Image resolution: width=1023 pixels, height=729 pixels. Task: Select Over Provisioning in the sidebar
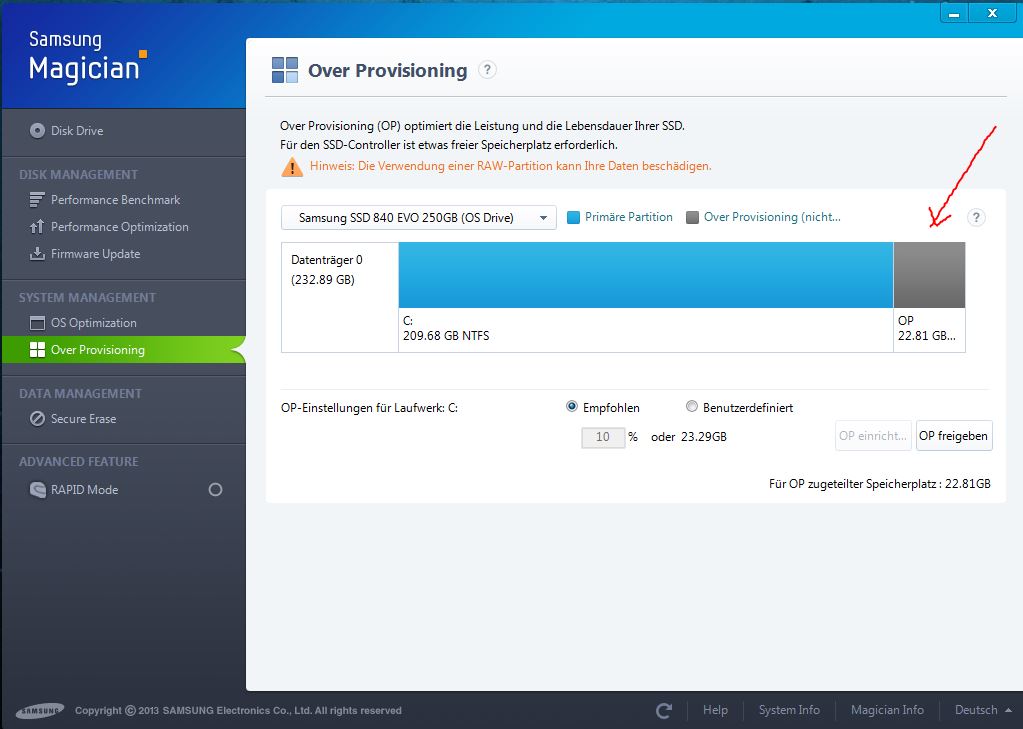click(97, 350)
